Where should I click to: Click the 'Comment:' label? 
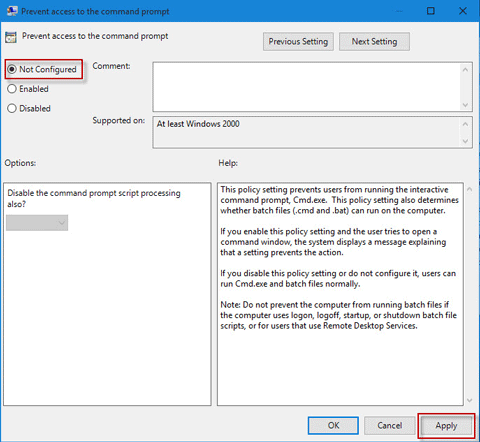111,66
